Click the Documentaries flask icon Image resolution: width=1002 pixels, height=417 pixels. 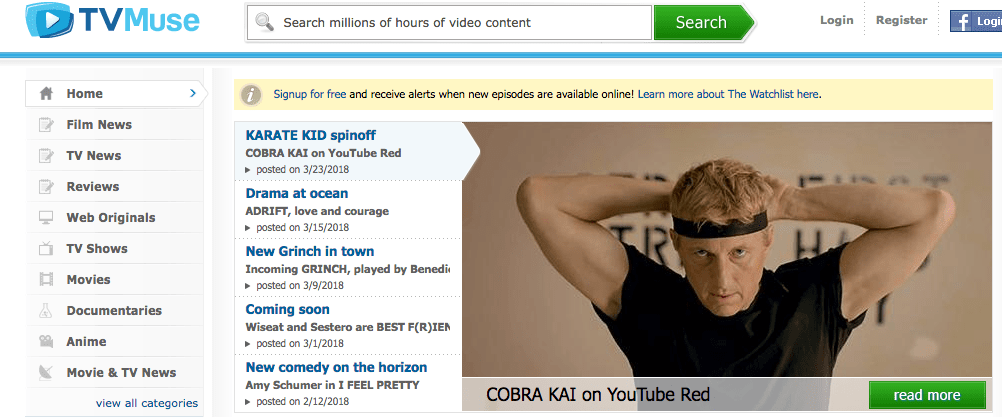46,310
